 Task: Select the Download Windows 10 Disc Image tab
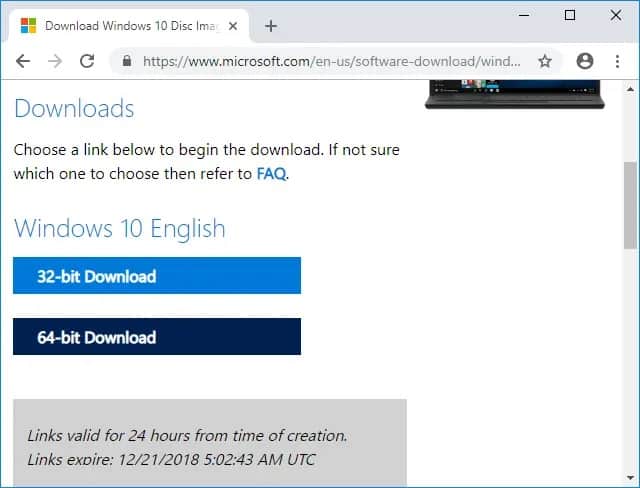[129, 26]
